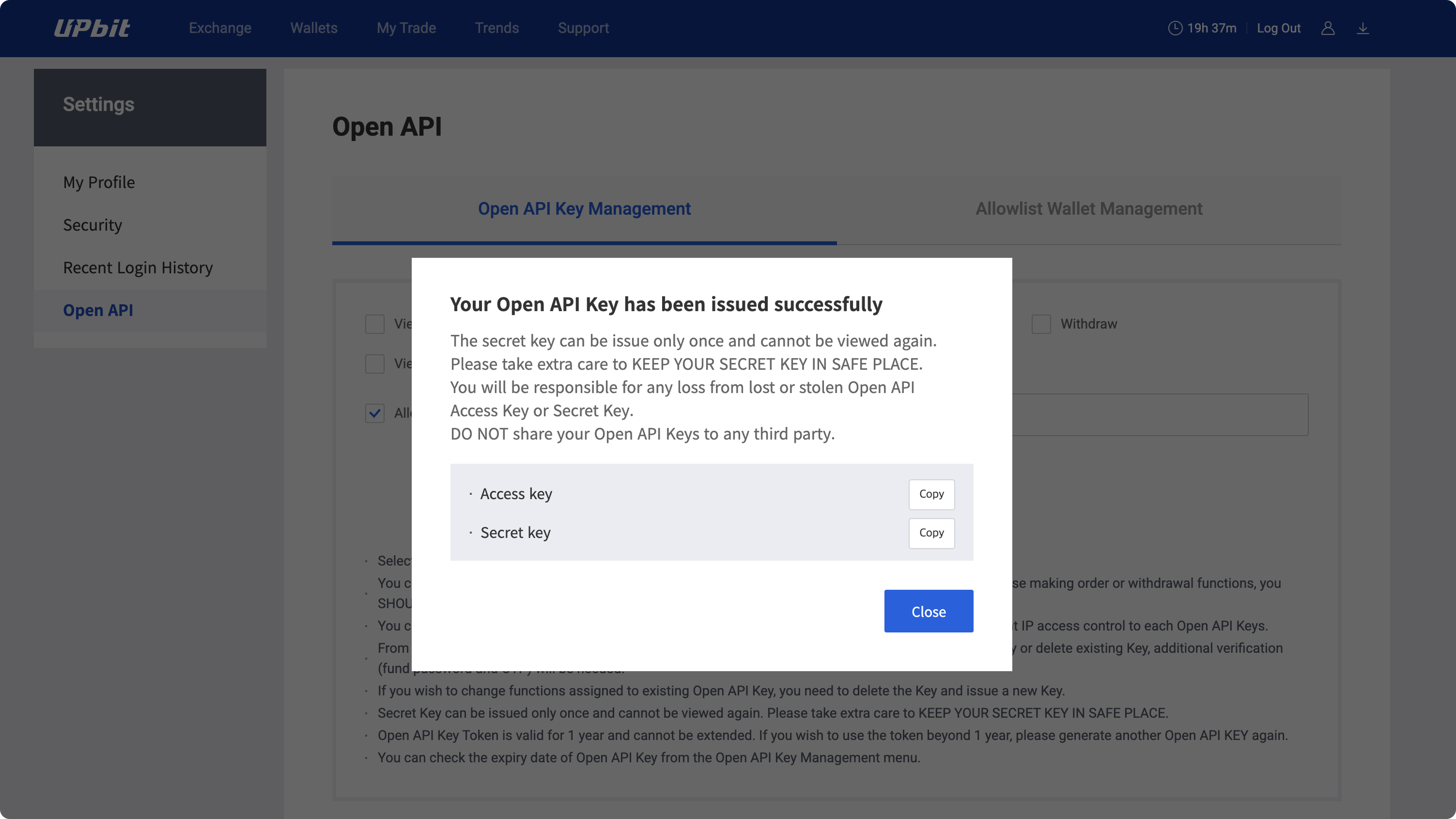Toggle the Withdraw checkbox
1456x819 pixels.
pyautogui.click(x=1040, y=324)
